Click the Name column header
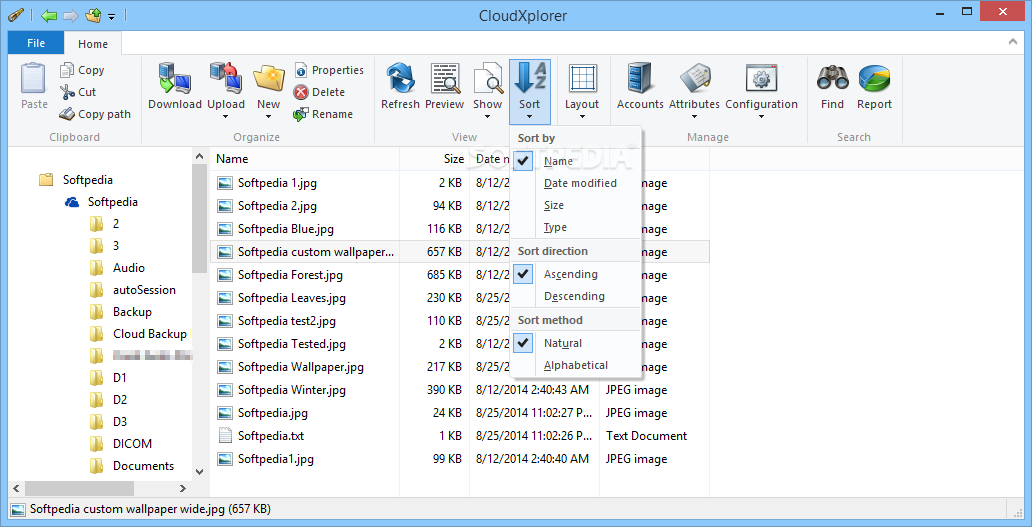Screen dimensions: 1032x527 tap(305, 159)
